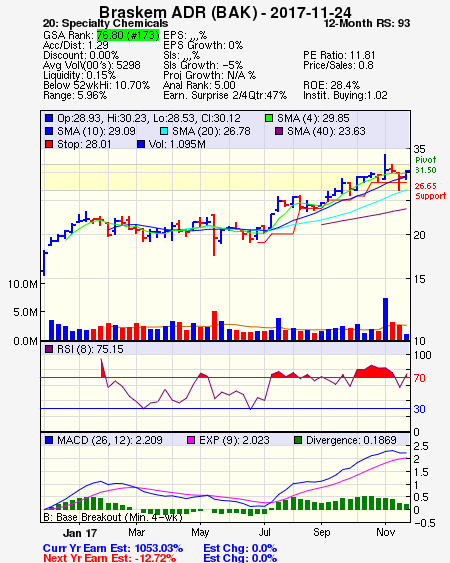Click the green SMA (4) legend swatch
Viewport: 450px width, 563px height.
tap(269, 118)
